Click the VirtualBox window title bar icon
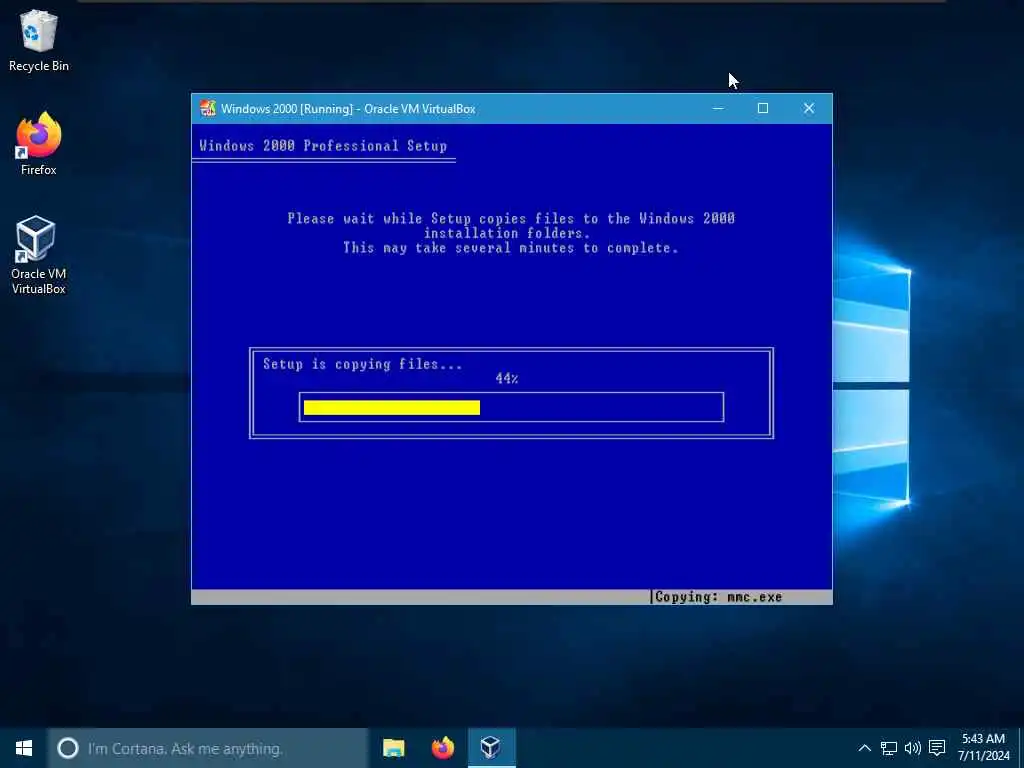Screen dimensions: 1024x768 [208, 108]
